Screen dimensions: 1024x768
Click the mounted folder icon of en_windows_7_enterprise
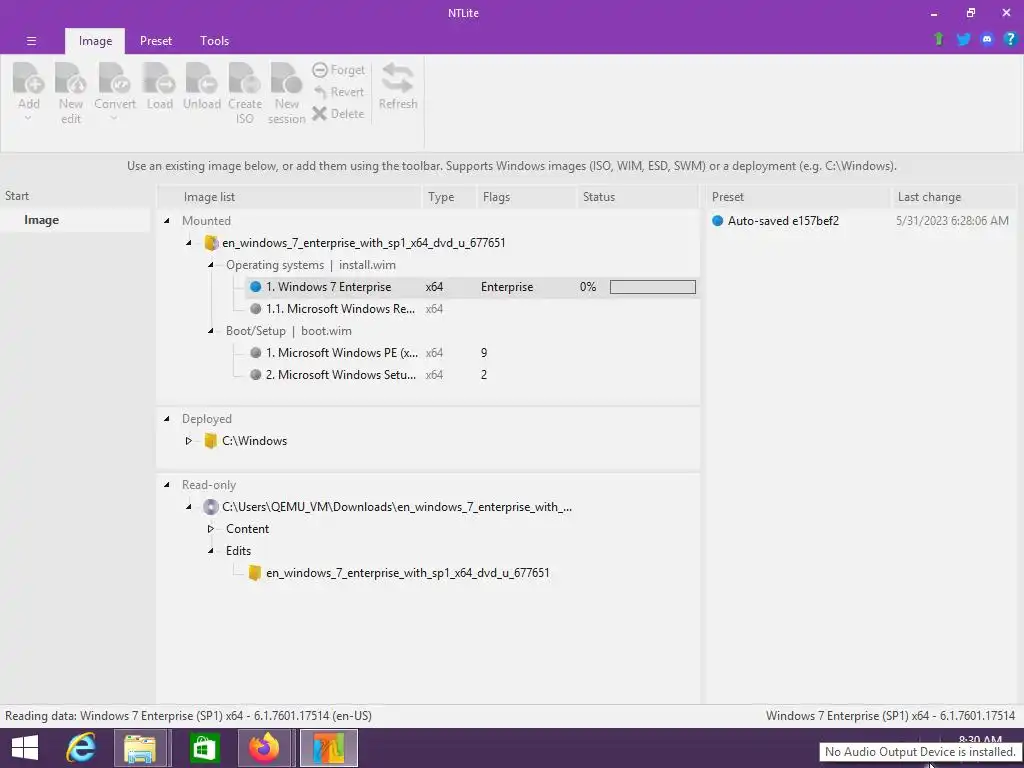coord(210,243)
